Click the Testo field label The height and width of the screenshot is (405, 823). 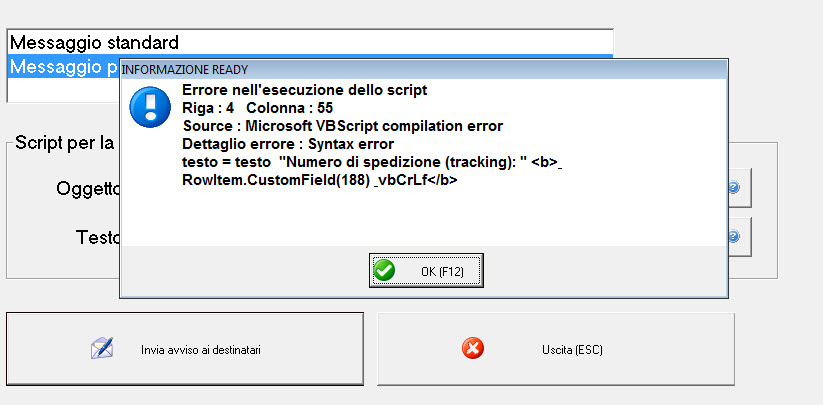coord(98,237)
